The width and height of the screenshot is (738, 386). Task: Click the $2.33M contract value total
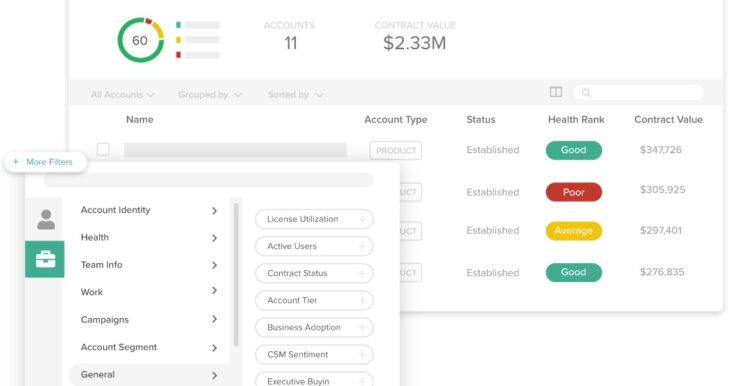tap(415, 43)
